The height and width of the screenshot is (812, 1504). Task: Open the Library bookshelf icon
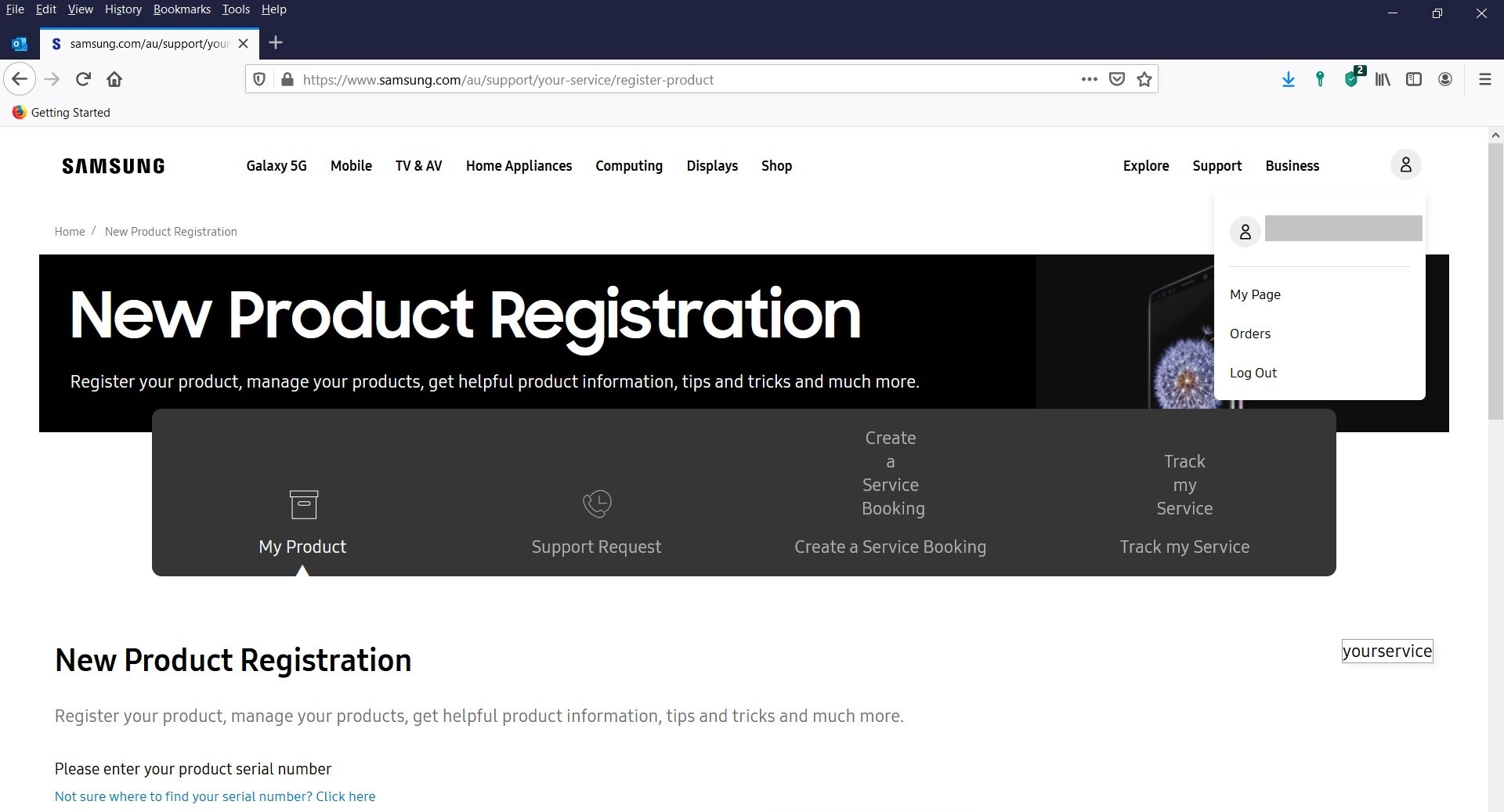(1383, 79)
